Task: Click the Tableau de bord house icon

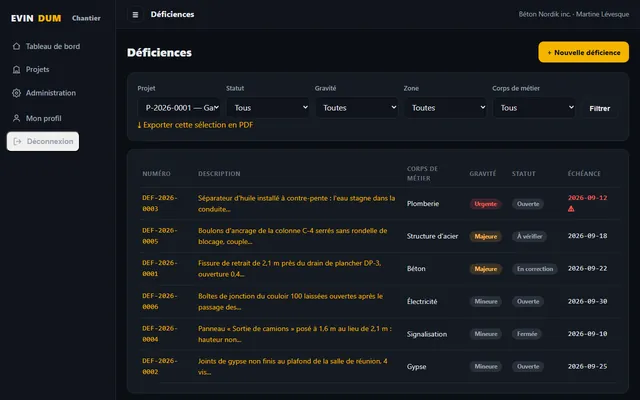Action: (x=16, y=46)
